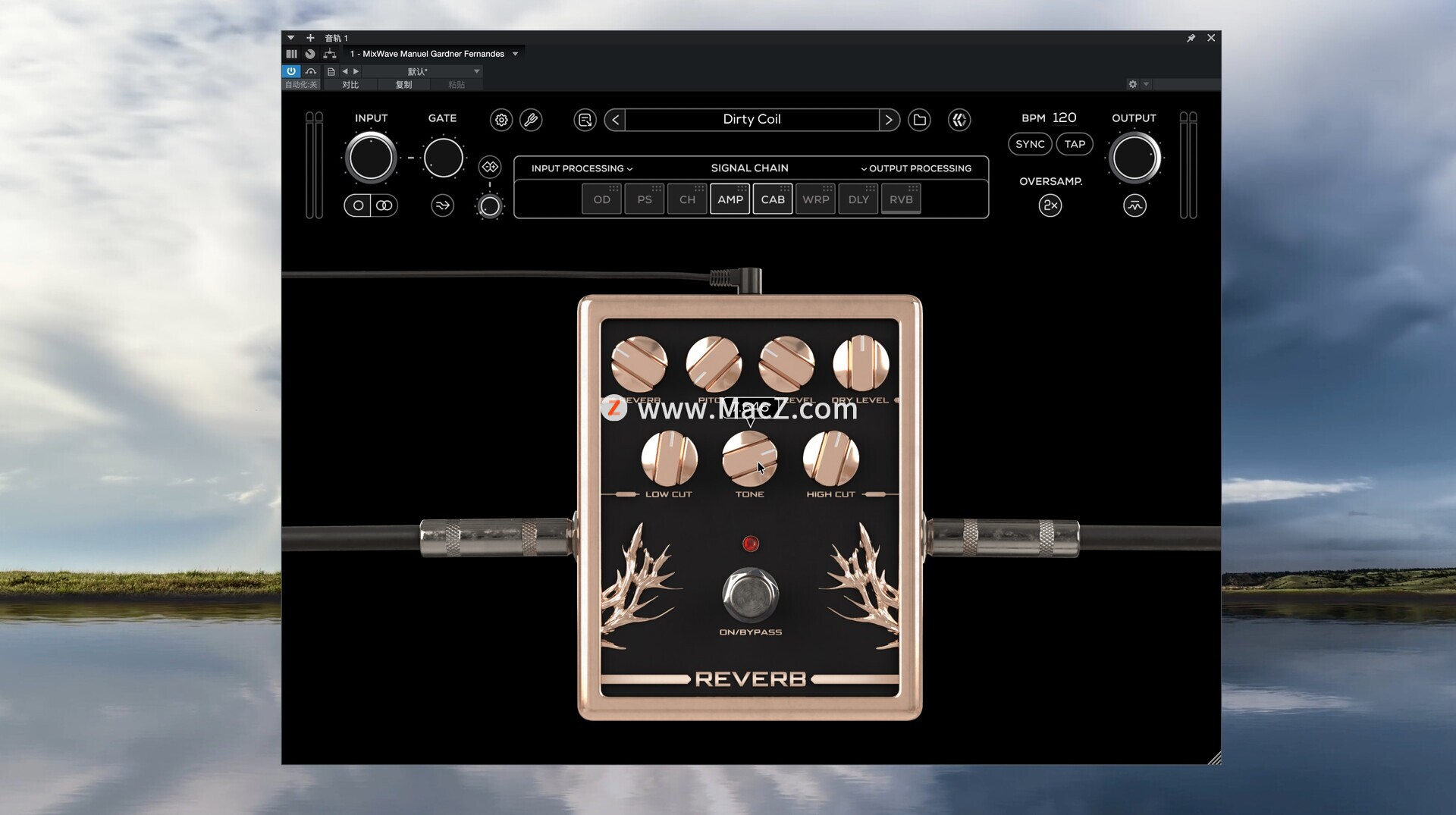Click the tuning fork tuner icon
Screen dimensions: 1456x815
(x=531, y=120)
